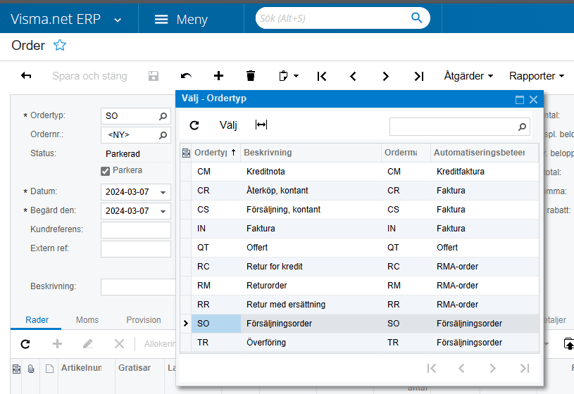Select the RC Retur för kredit row
Viewport: 574px width, 394px height.
[359, 267]
